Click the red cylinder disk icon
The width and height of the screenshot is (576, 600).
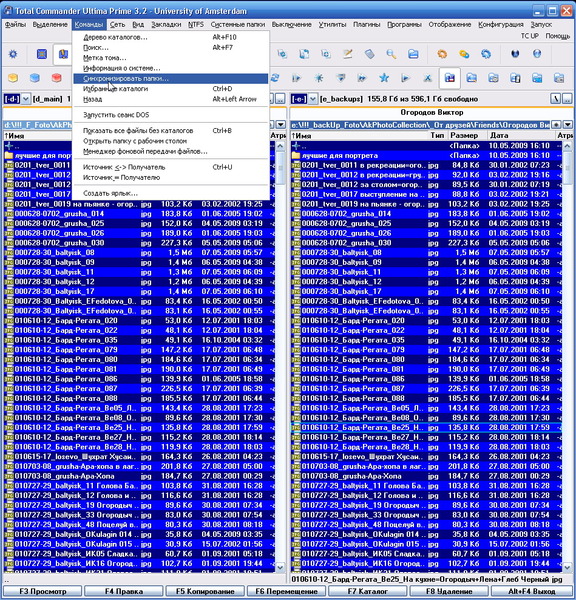[57, 78]
